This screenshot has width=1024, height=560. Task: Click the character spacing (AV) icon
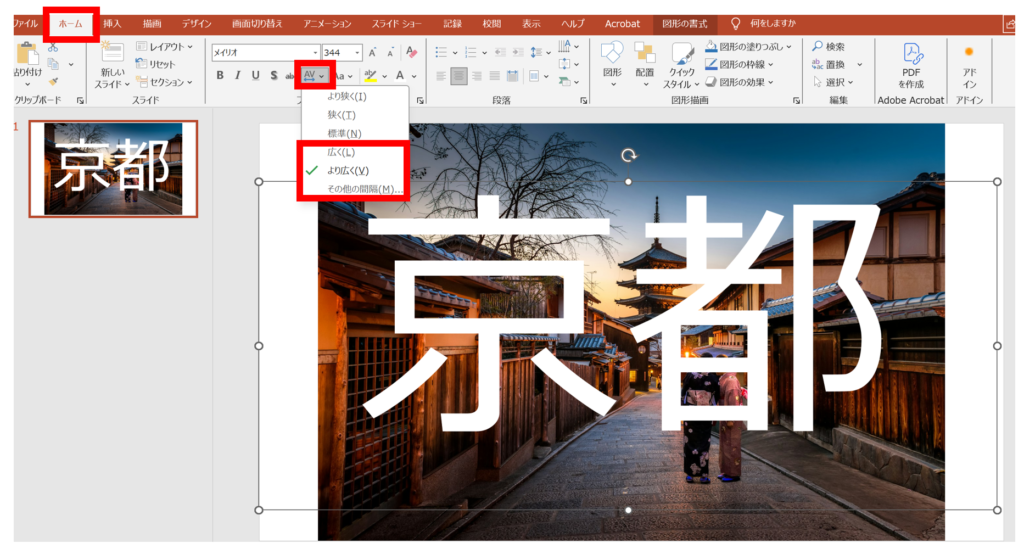pos(311,75)
